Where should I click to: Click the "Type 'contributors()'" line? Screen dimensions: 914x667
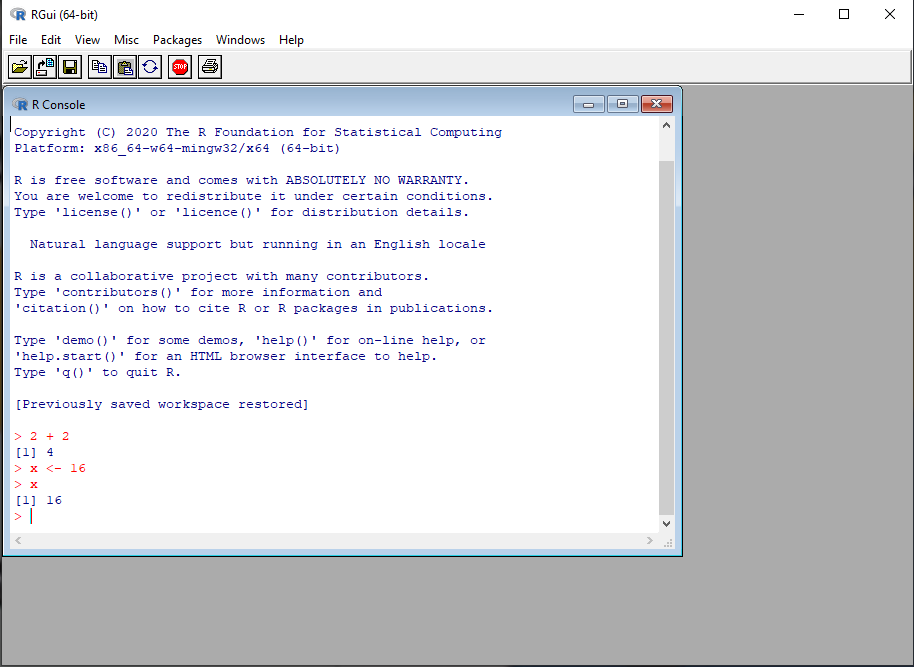[198, 292]
